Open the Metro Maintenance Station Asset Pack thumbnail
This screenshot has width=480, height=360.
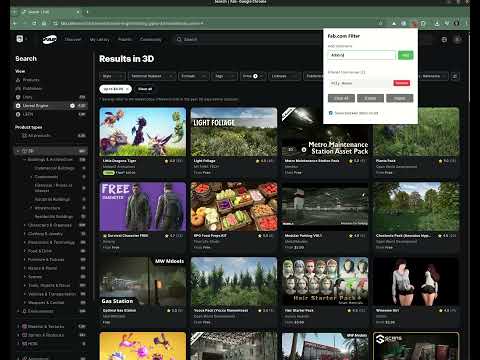325,132
